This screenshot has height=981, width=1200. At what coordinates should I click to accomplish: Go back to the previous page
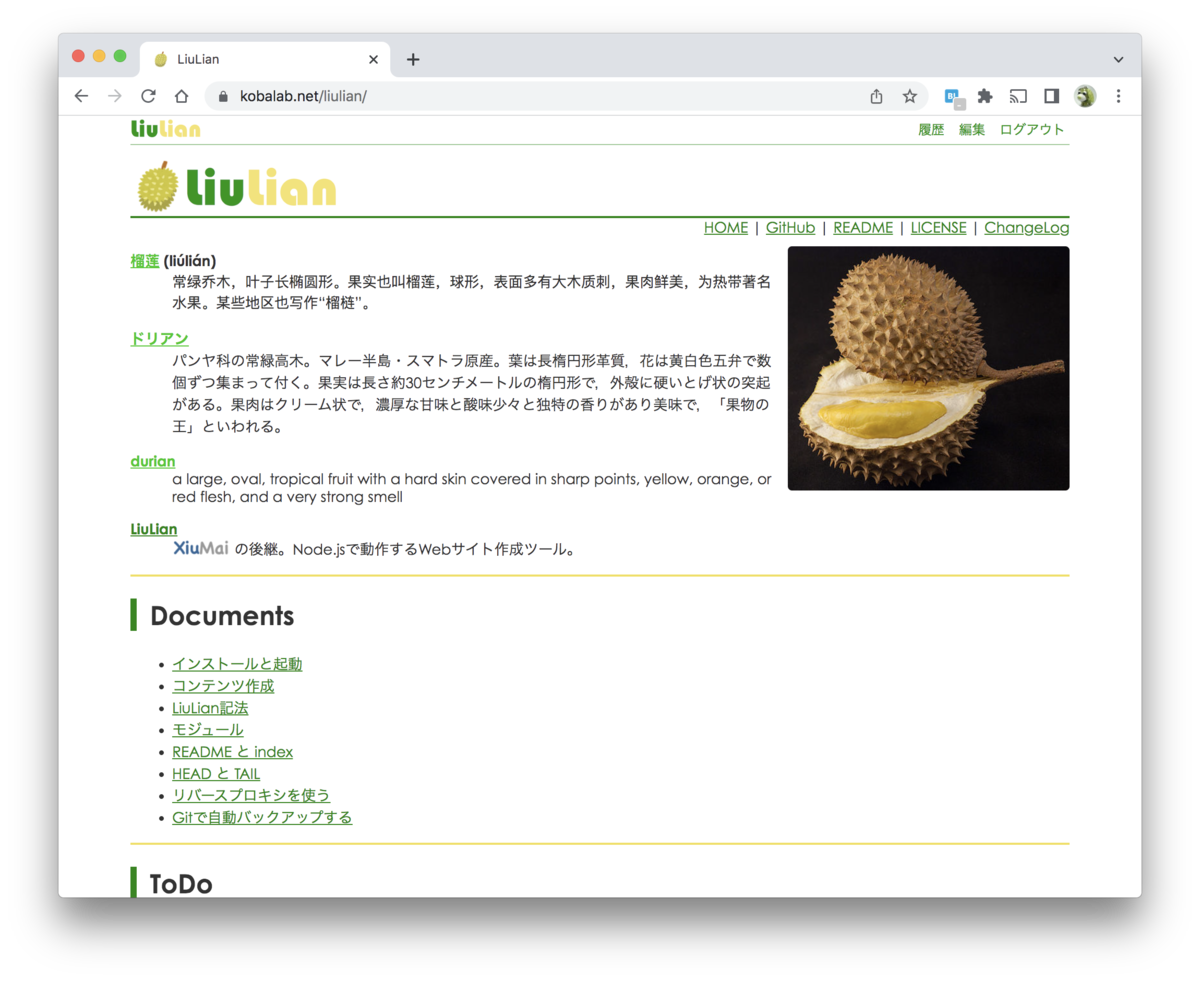(82, 96)
